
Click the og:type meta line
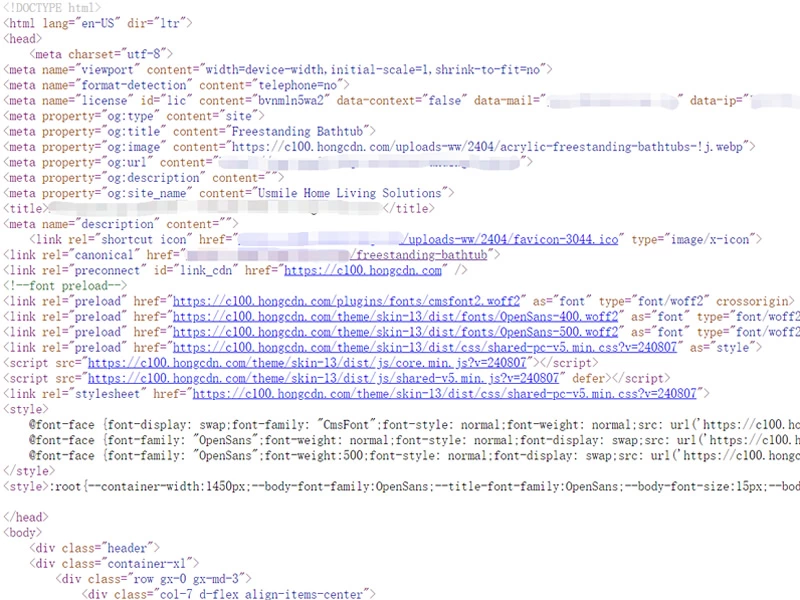pyautogui.click(x=134, y=116)
